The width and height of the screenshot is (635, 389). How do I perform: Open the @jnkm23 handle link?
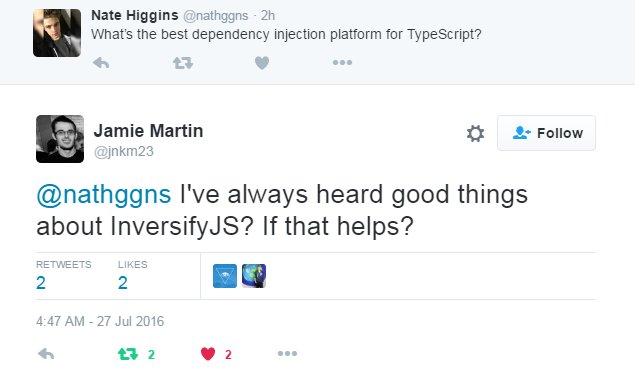124,151
